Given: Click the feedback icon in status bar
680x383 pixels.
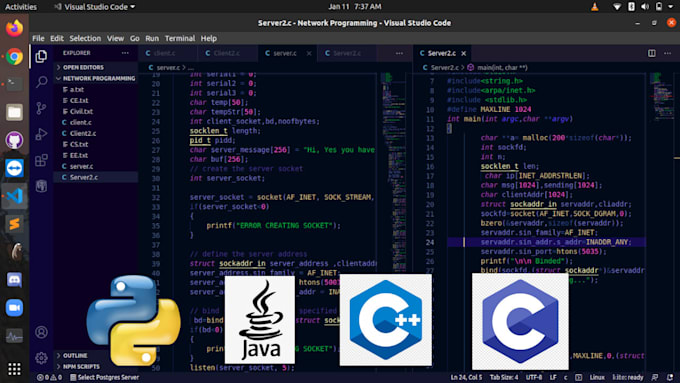Looking at the screenshot, I should (655, 377).
